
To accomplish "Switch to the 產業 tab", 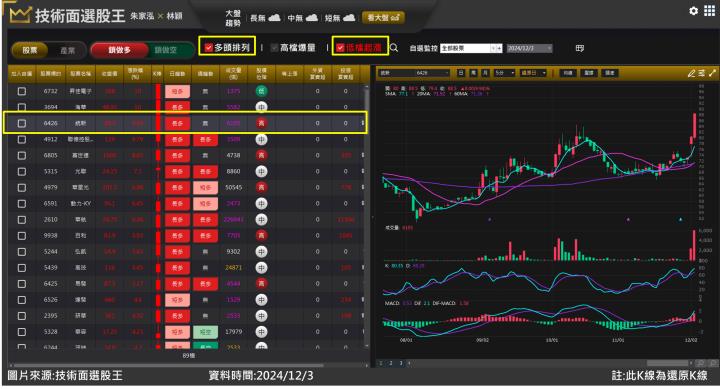I will [68, 50].
